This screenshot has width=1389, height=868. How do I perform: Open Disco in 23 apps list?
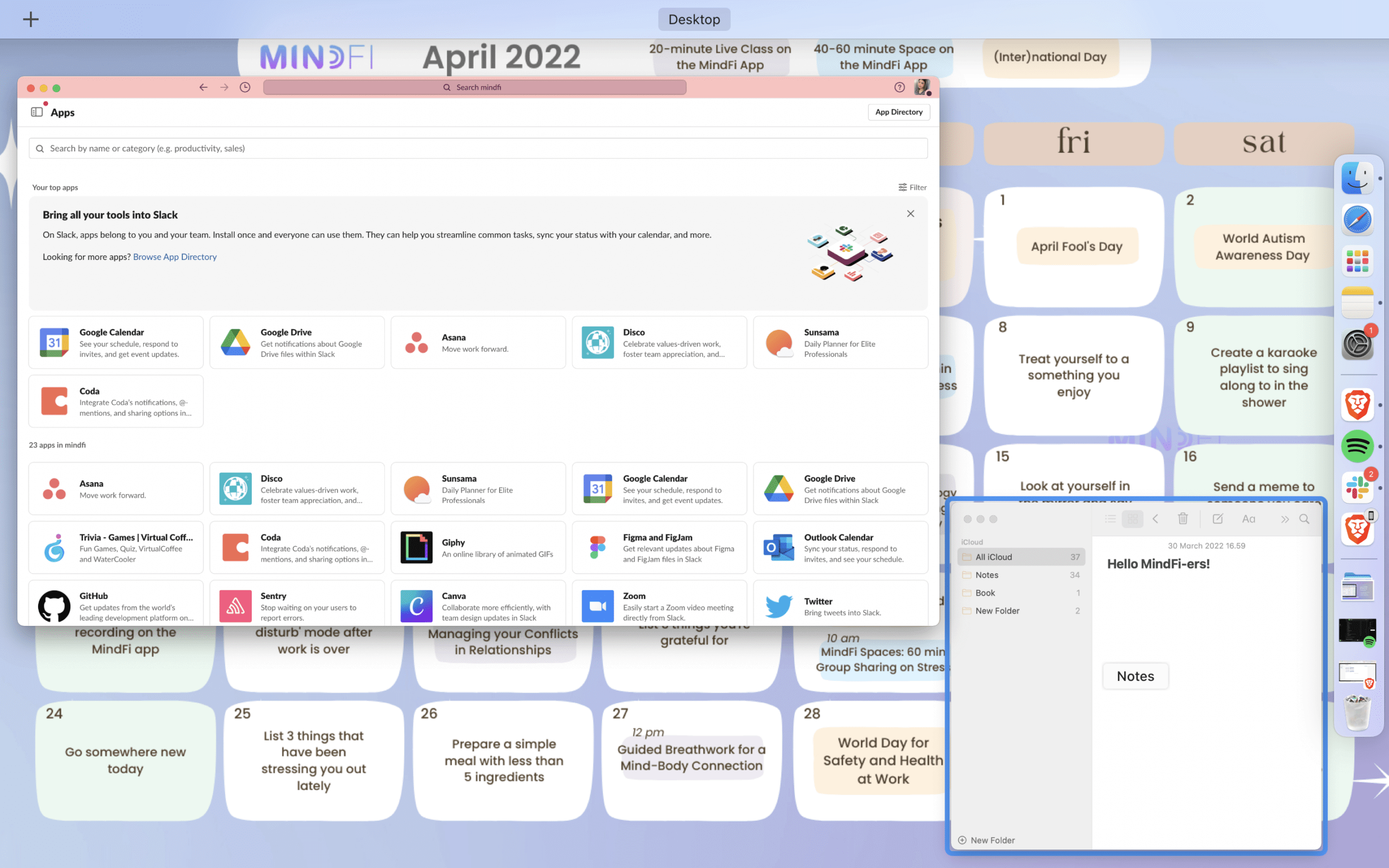(x=297, y=489)
